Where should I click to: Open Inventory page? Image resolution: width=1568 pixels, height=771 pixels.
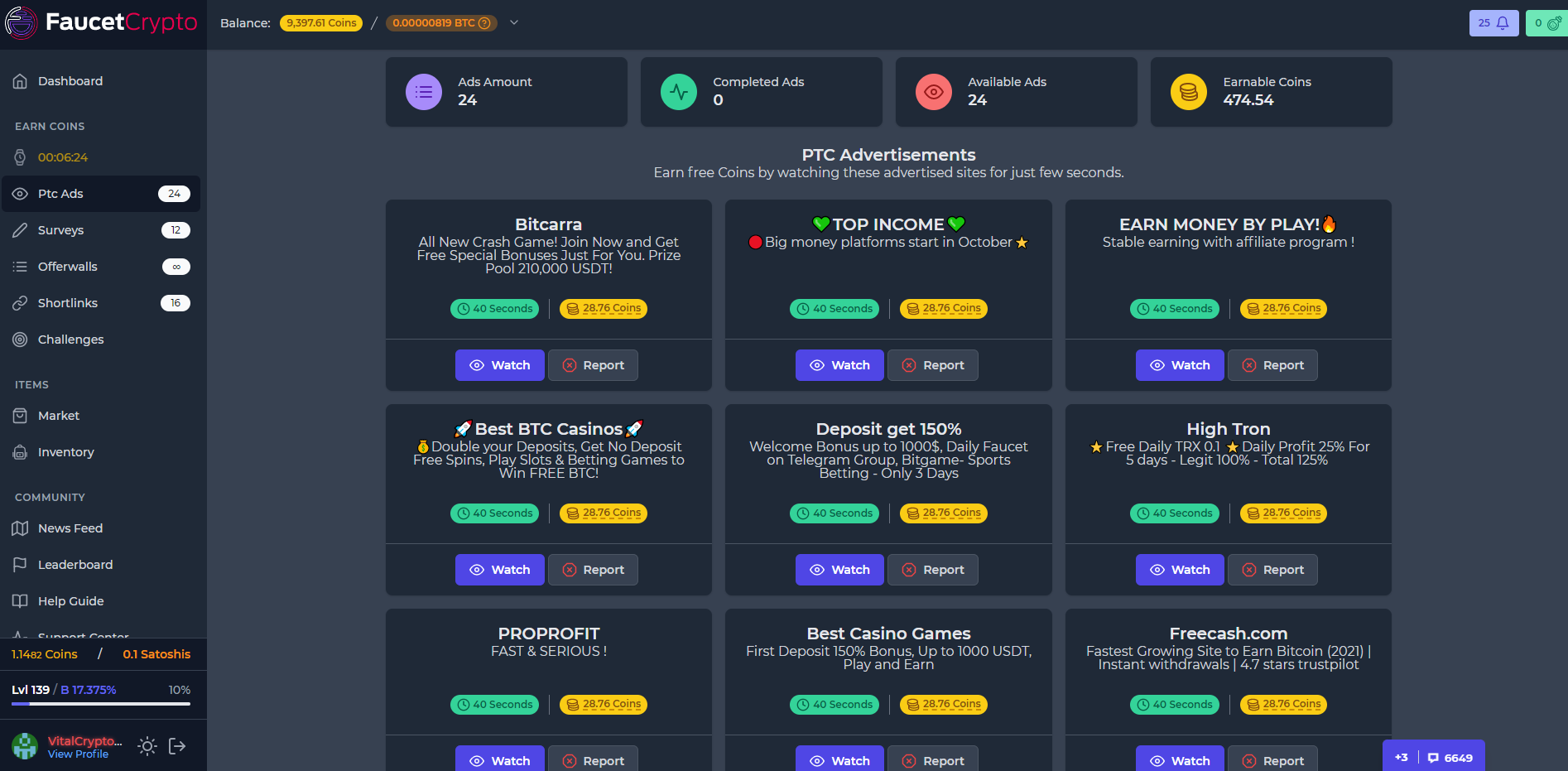pos(101,452)
